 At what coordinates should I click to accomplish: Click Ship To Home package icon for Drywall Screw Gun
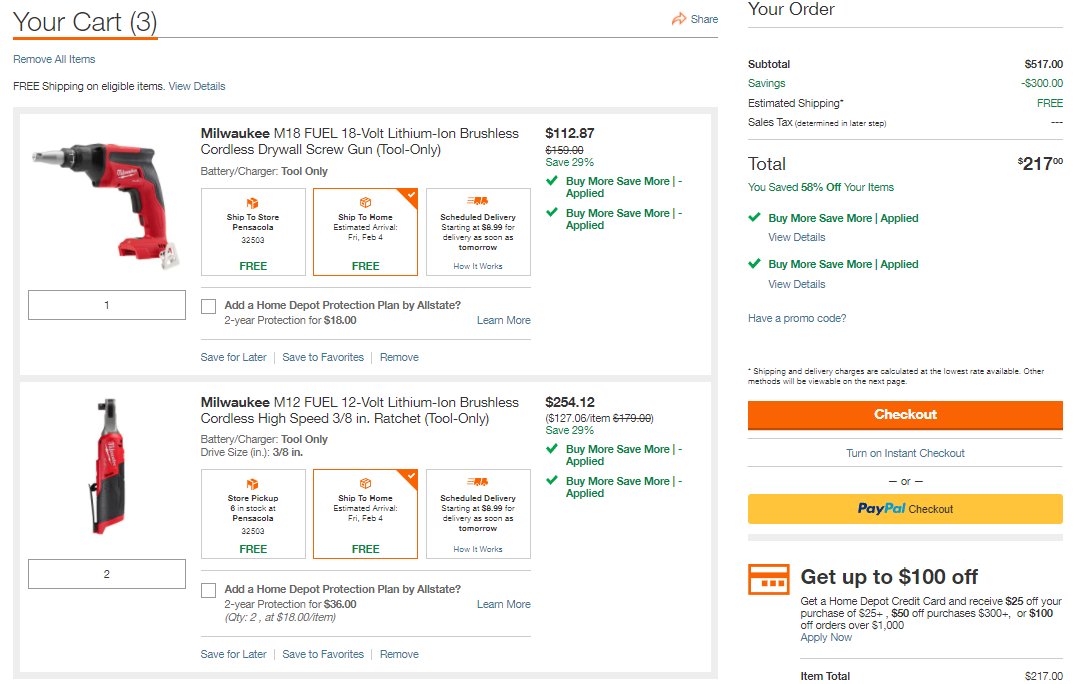click(365, 202)
